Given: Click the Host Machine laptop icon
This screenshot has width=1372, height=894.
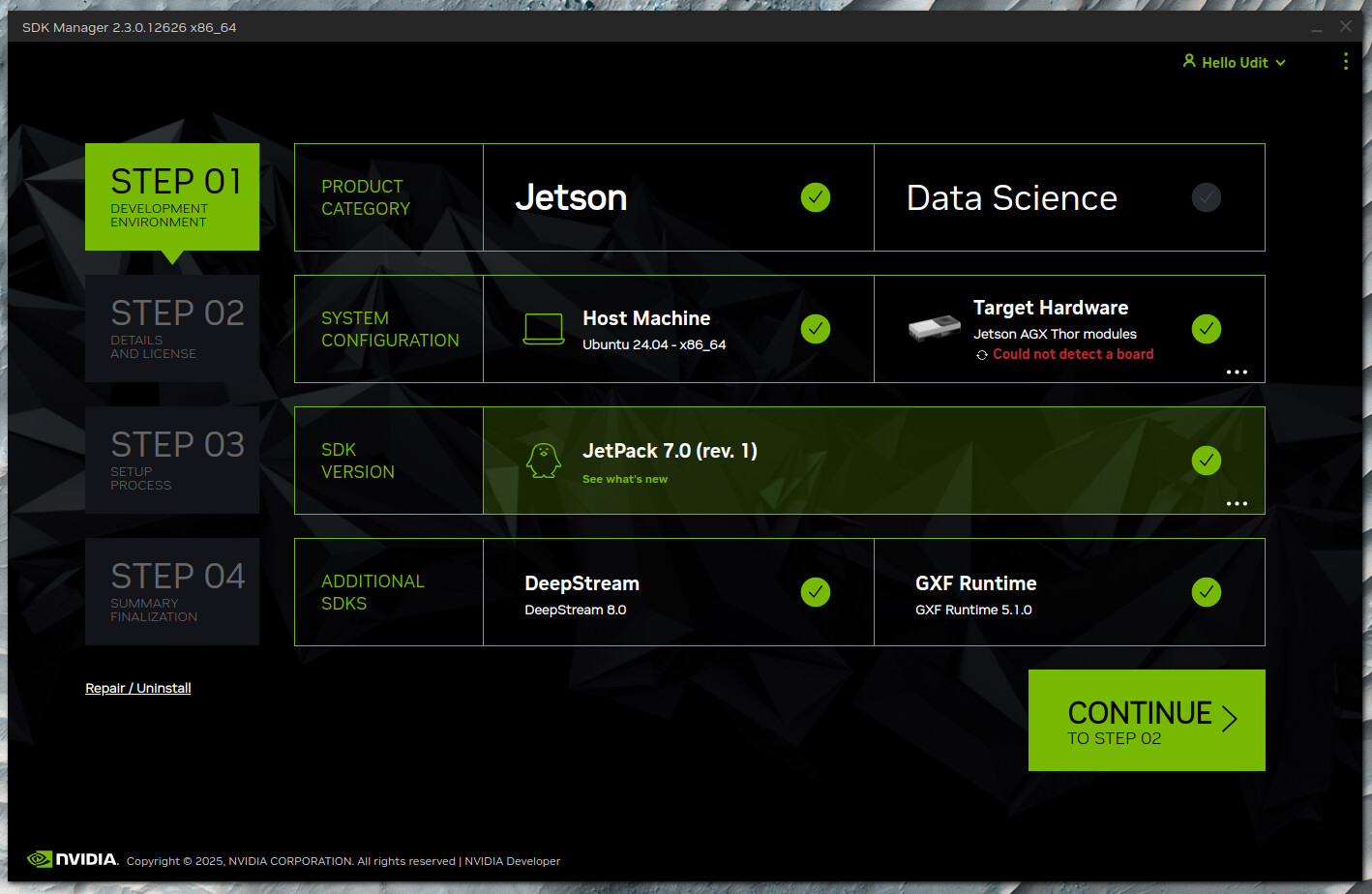Looking at the screenshot, I should pos(544,329).
